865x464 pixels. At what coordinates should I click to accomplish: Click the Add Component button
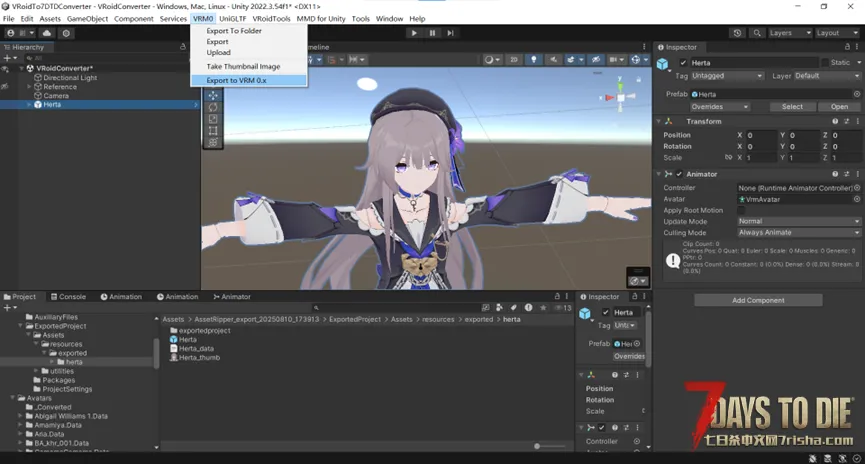tap(758, 300)
